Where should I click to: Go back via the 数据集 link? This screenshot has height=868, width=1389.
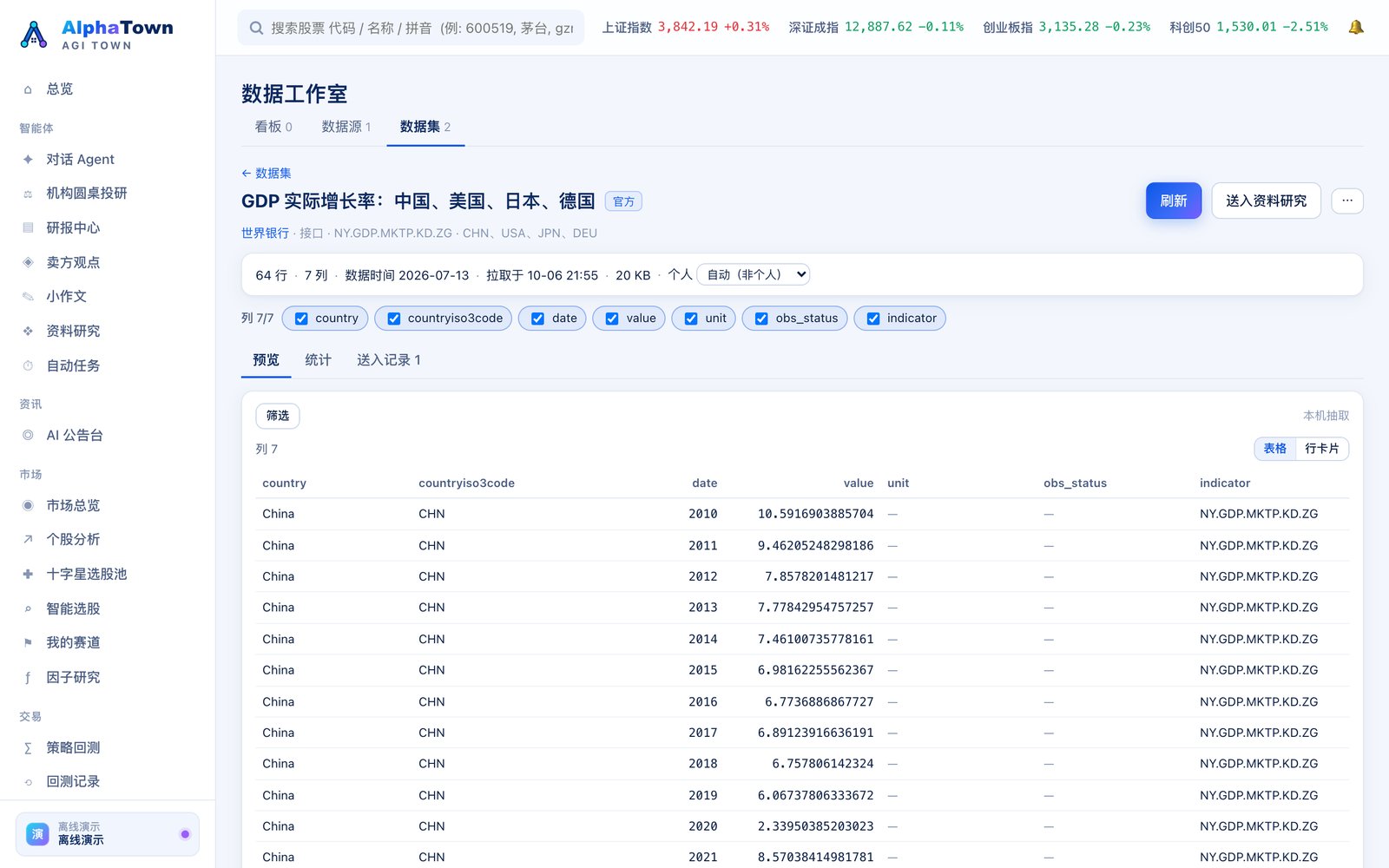(x=267, y=173)
